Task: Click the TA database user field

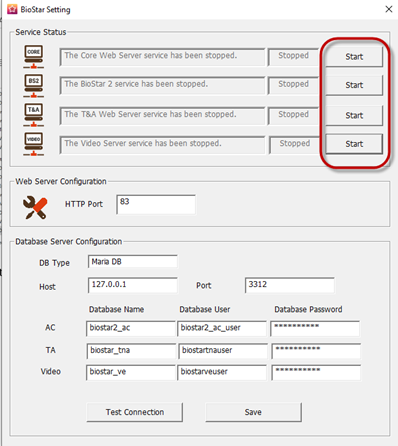Action: pyautogui.click(x=223, y=351)
